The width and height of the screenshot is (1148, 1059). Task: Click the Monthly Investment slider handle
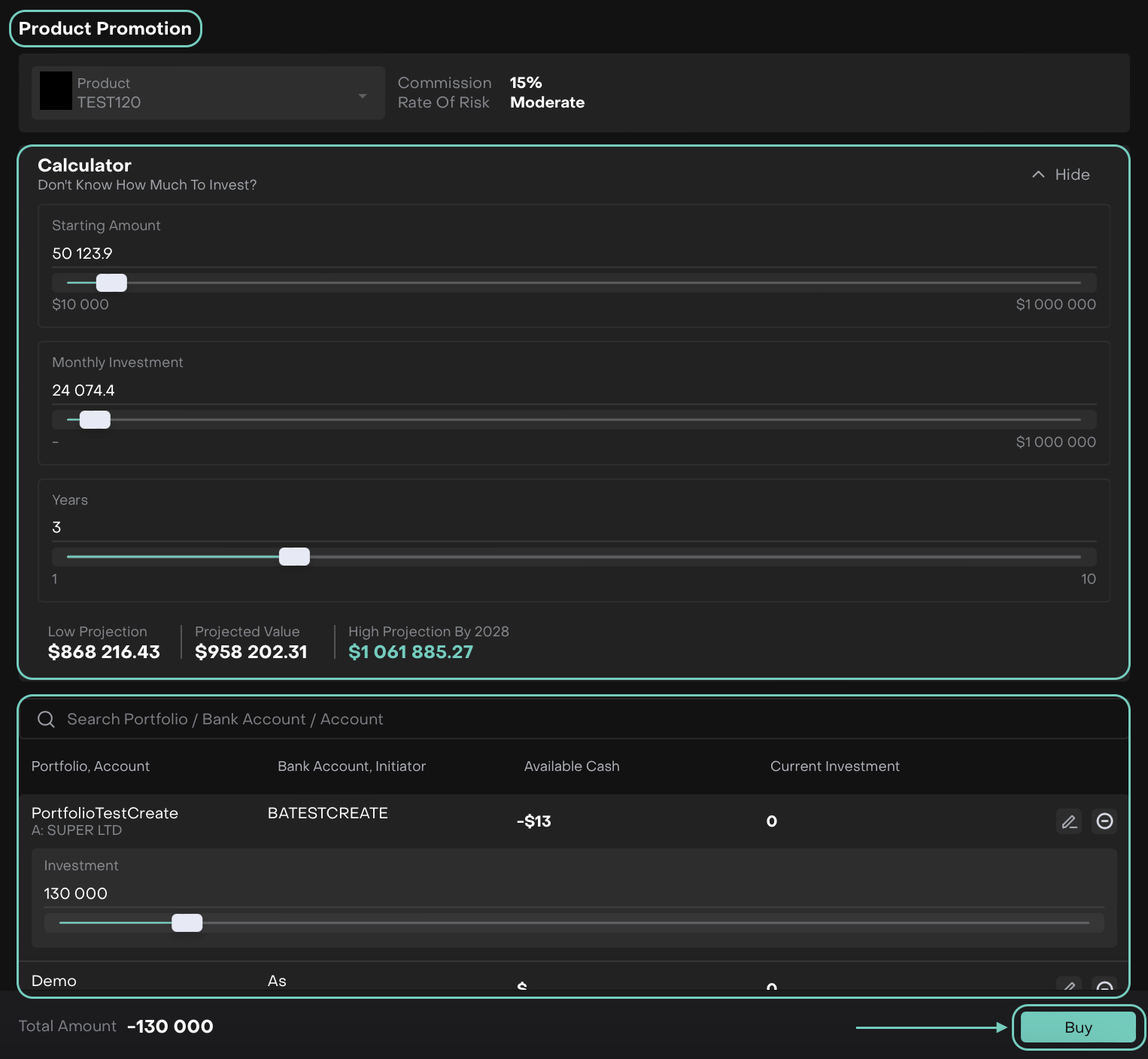tap(95, 420)
